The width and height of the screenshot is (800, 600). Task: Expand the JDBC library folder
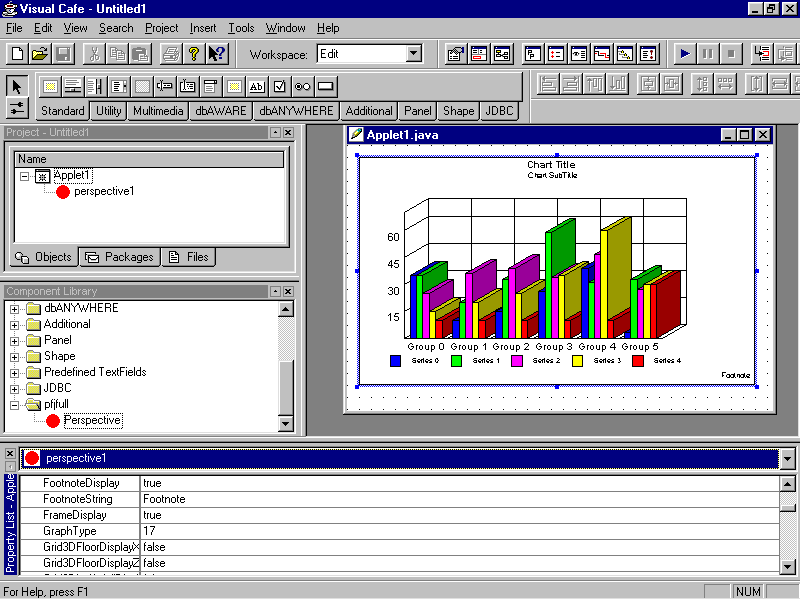(14, 389)
